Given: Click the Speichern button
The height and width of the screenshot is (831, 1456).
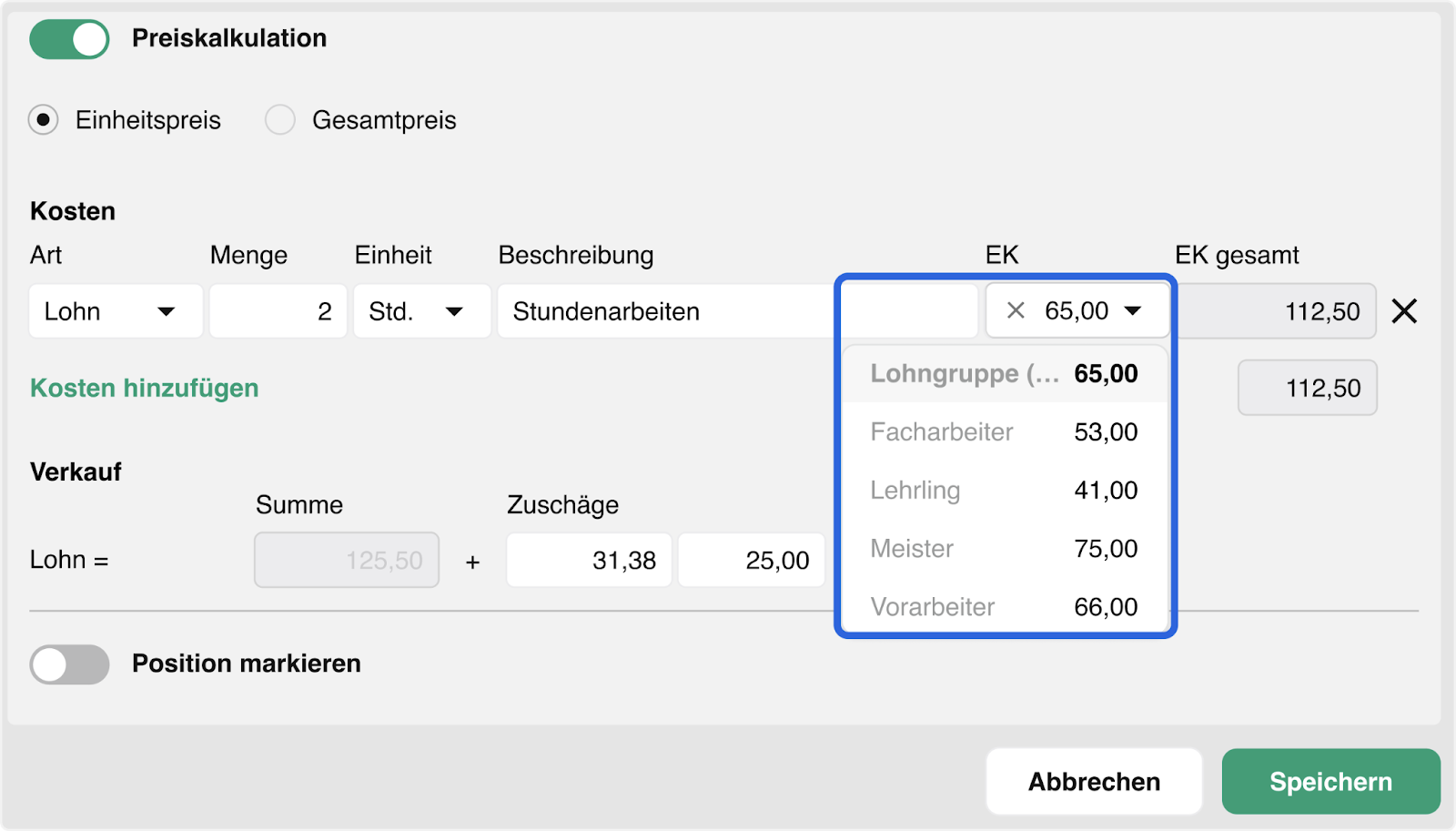Looking at the screenshot, I should (1330, 782).
